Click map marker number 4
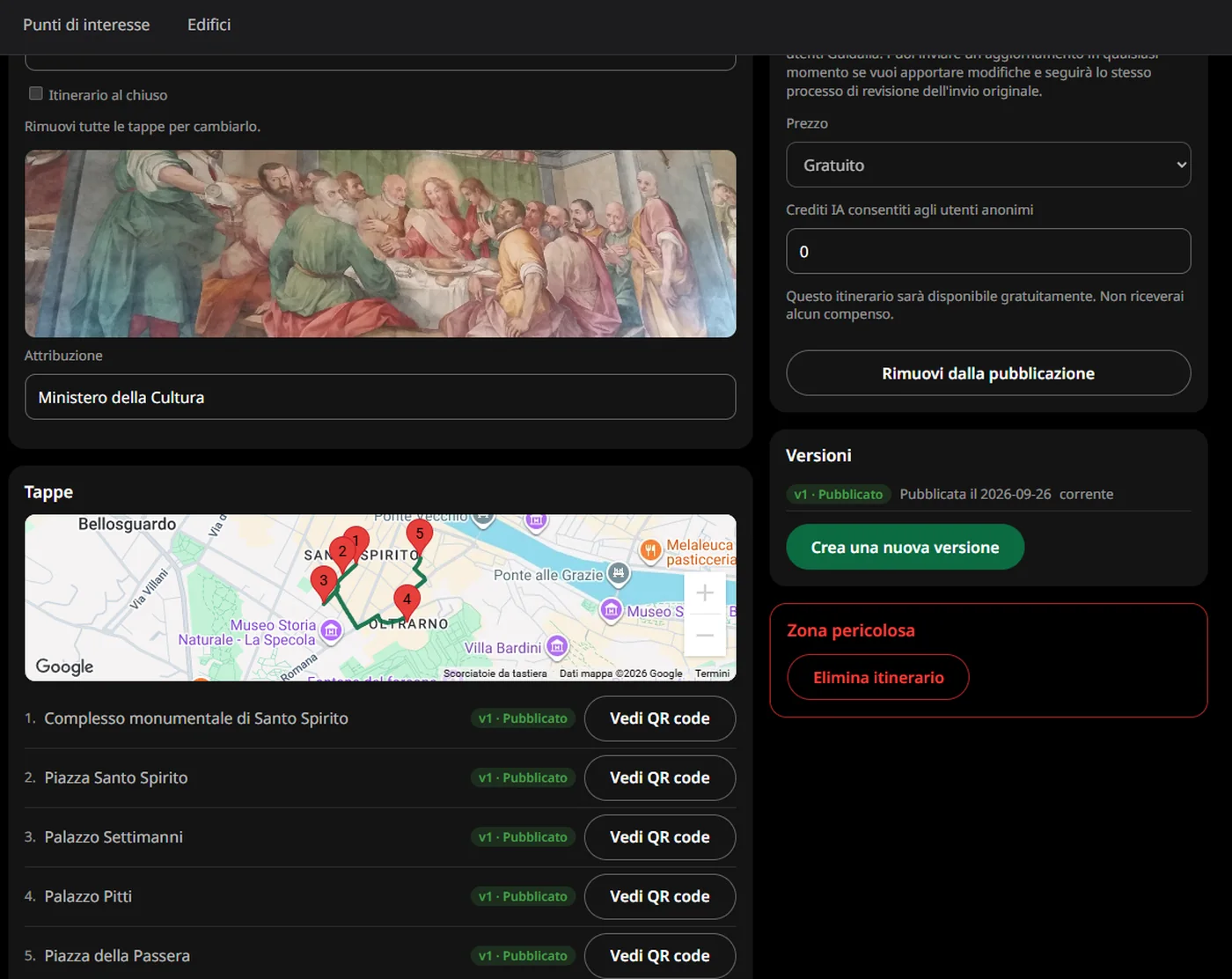This screenshot has width=1232, height=979. pos(407,601)
